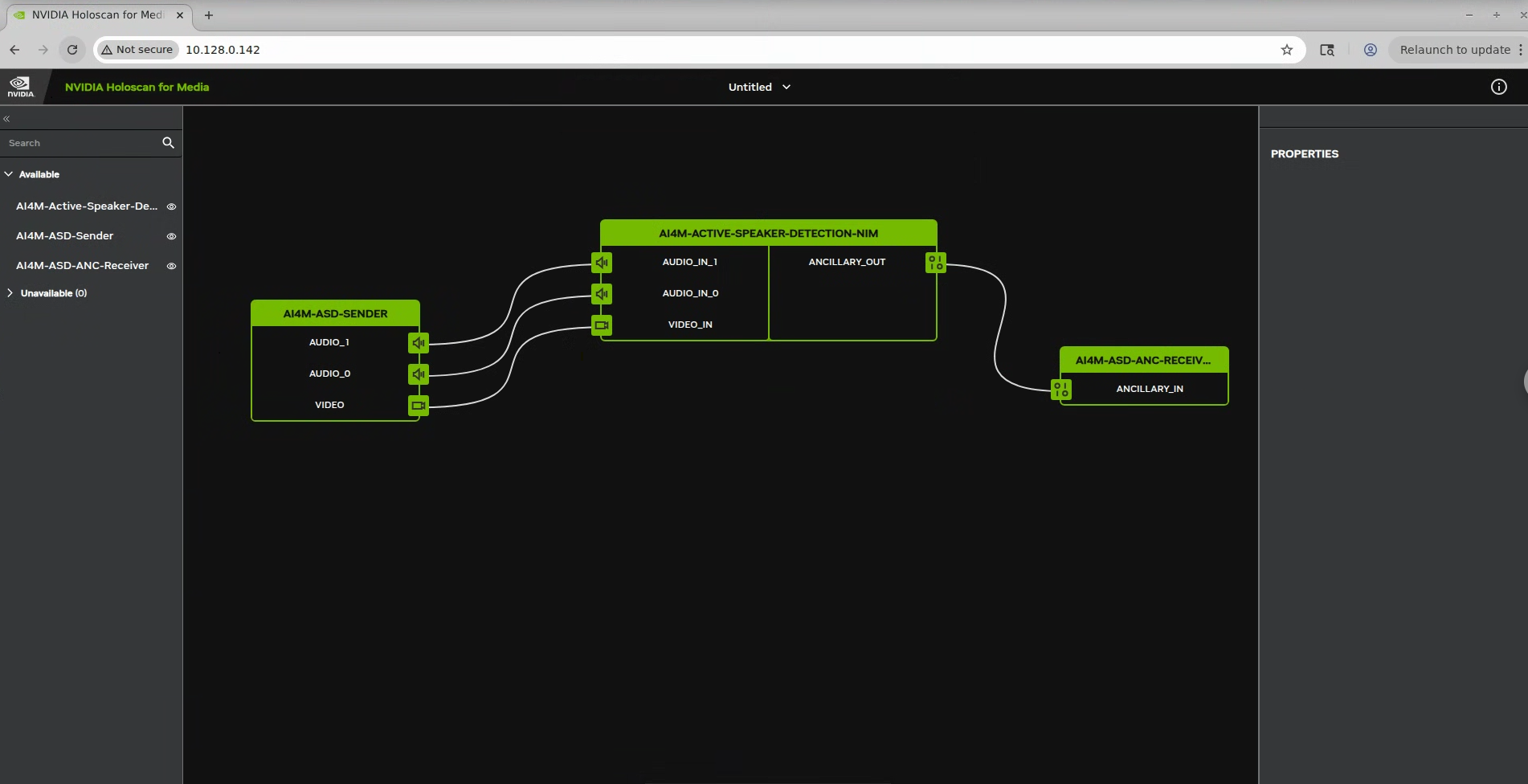Go back in the browser

pos(14,50)
